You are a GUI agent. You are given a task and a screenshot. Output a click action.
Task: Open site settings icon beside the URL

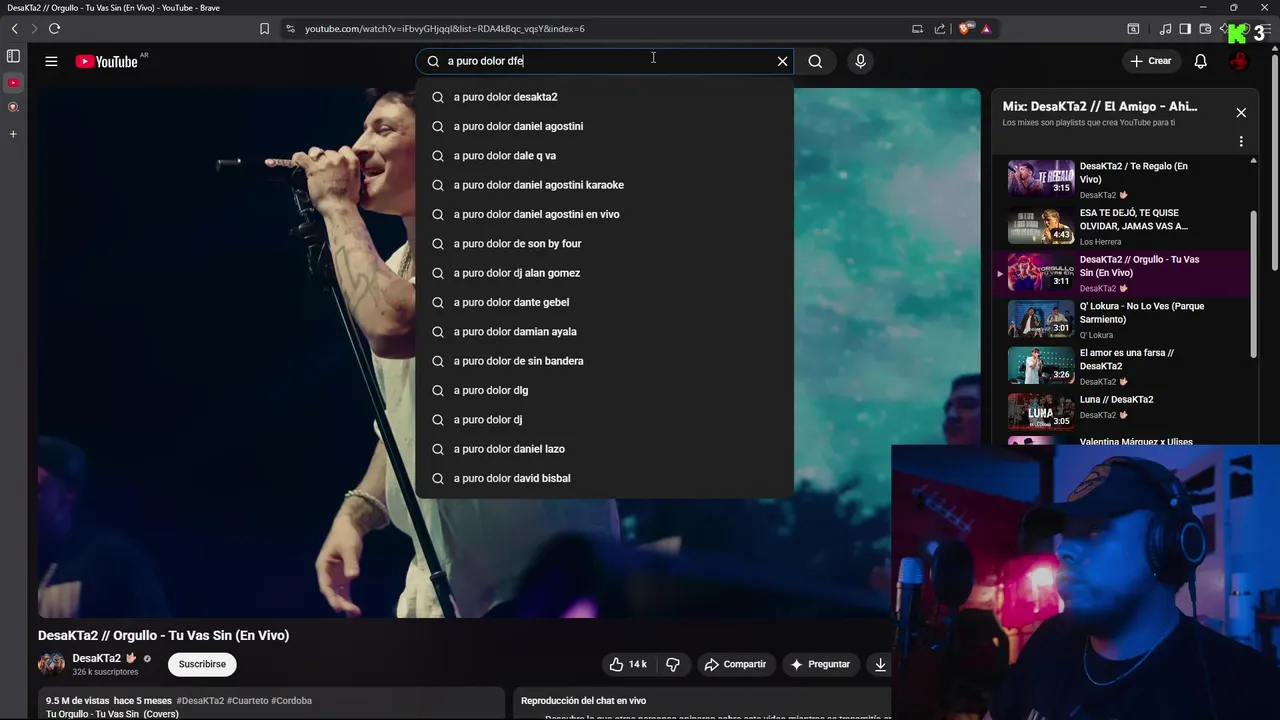tap(290, 29)
